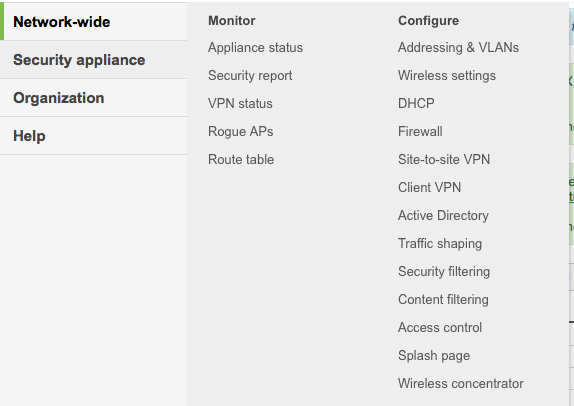Configure Addressing & VLANs
574x406 pixels.
(x=458, y=48)
